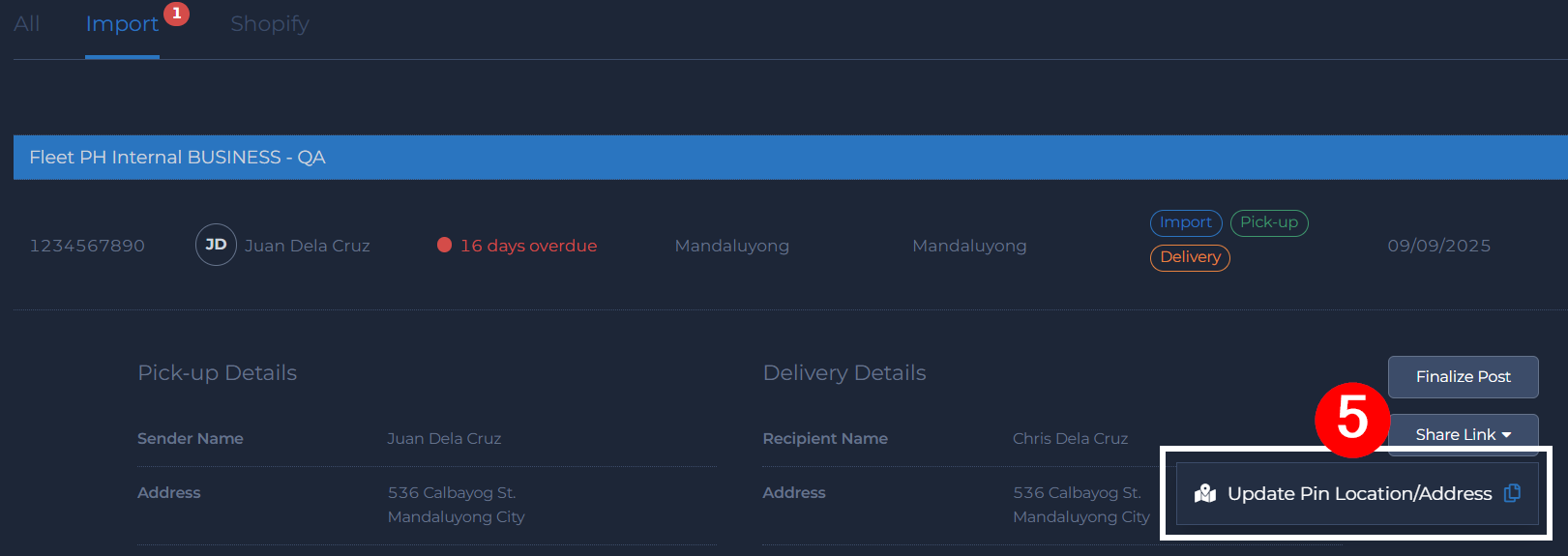Open the Share Link dropdown
This screenshot has width=1568, height=556.
(x=1463, y=434)
